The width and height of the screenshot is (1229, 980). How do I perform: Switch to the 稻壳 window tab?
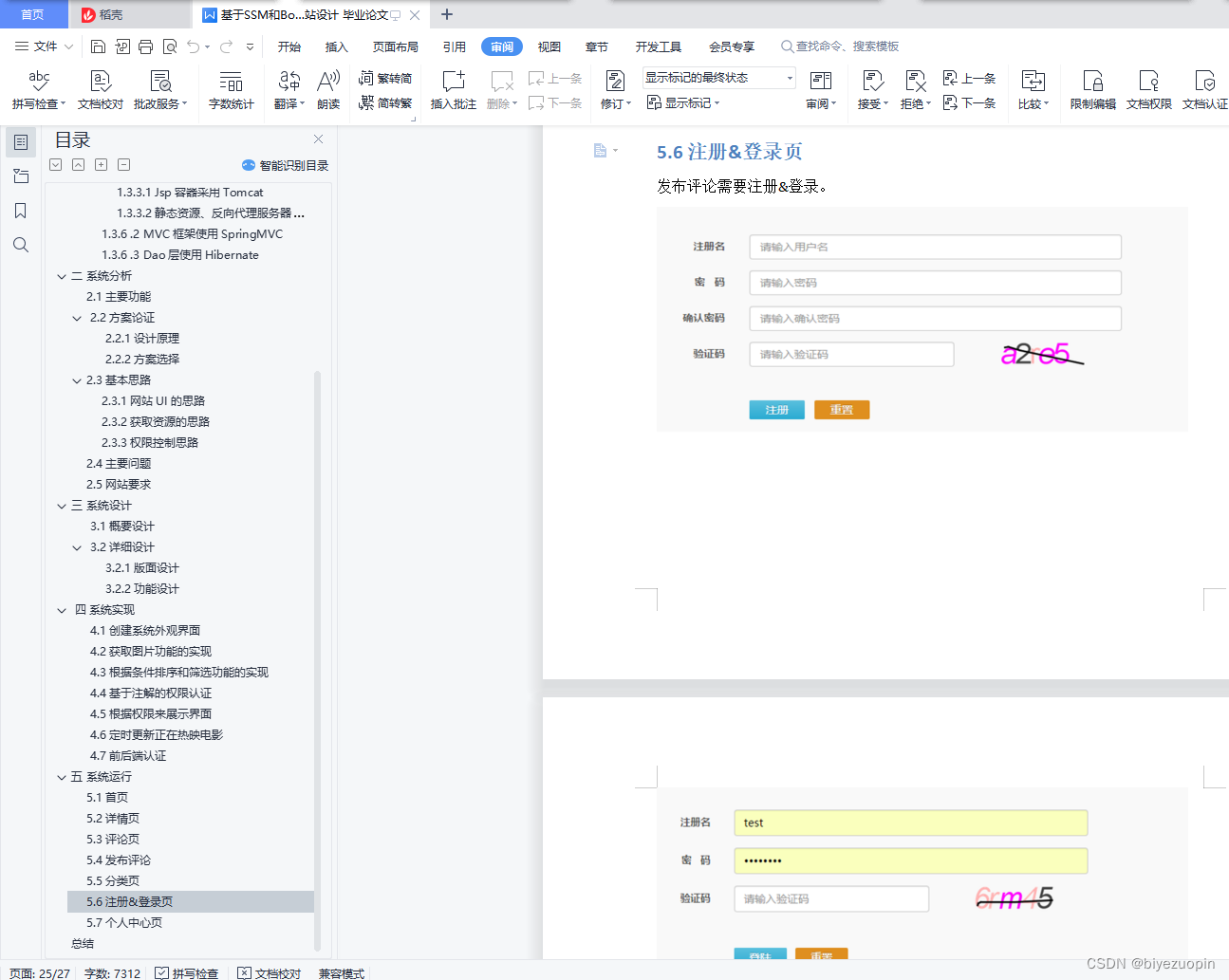point(129,14)
